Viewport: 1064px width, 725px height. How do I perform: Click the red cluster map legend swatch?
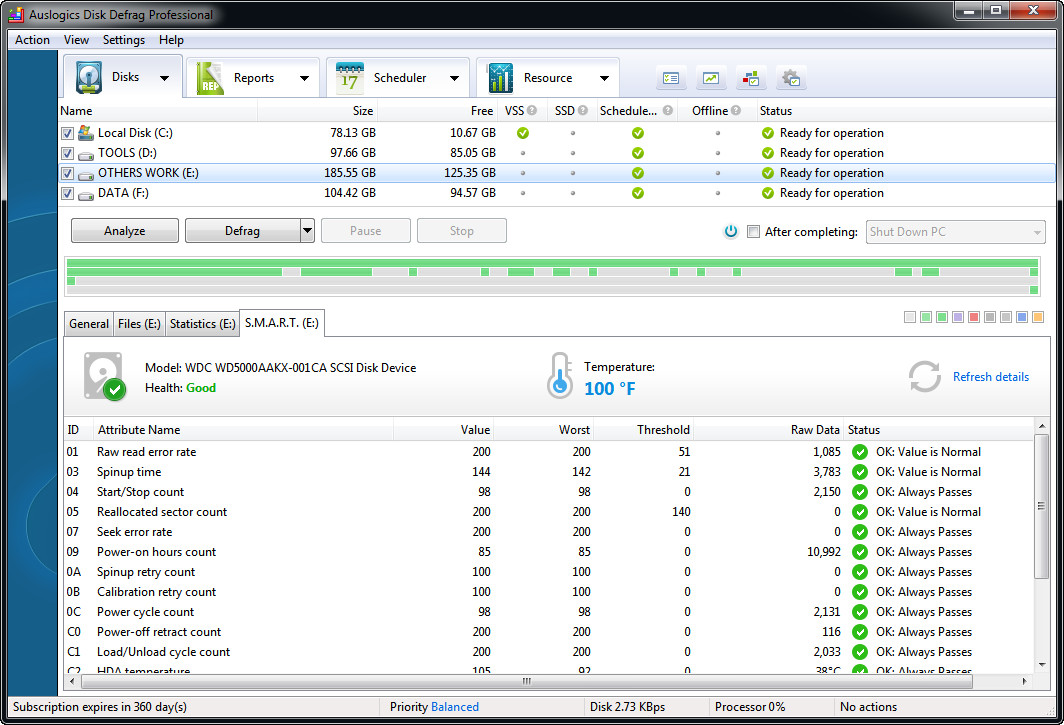click(x=974, y=317)
